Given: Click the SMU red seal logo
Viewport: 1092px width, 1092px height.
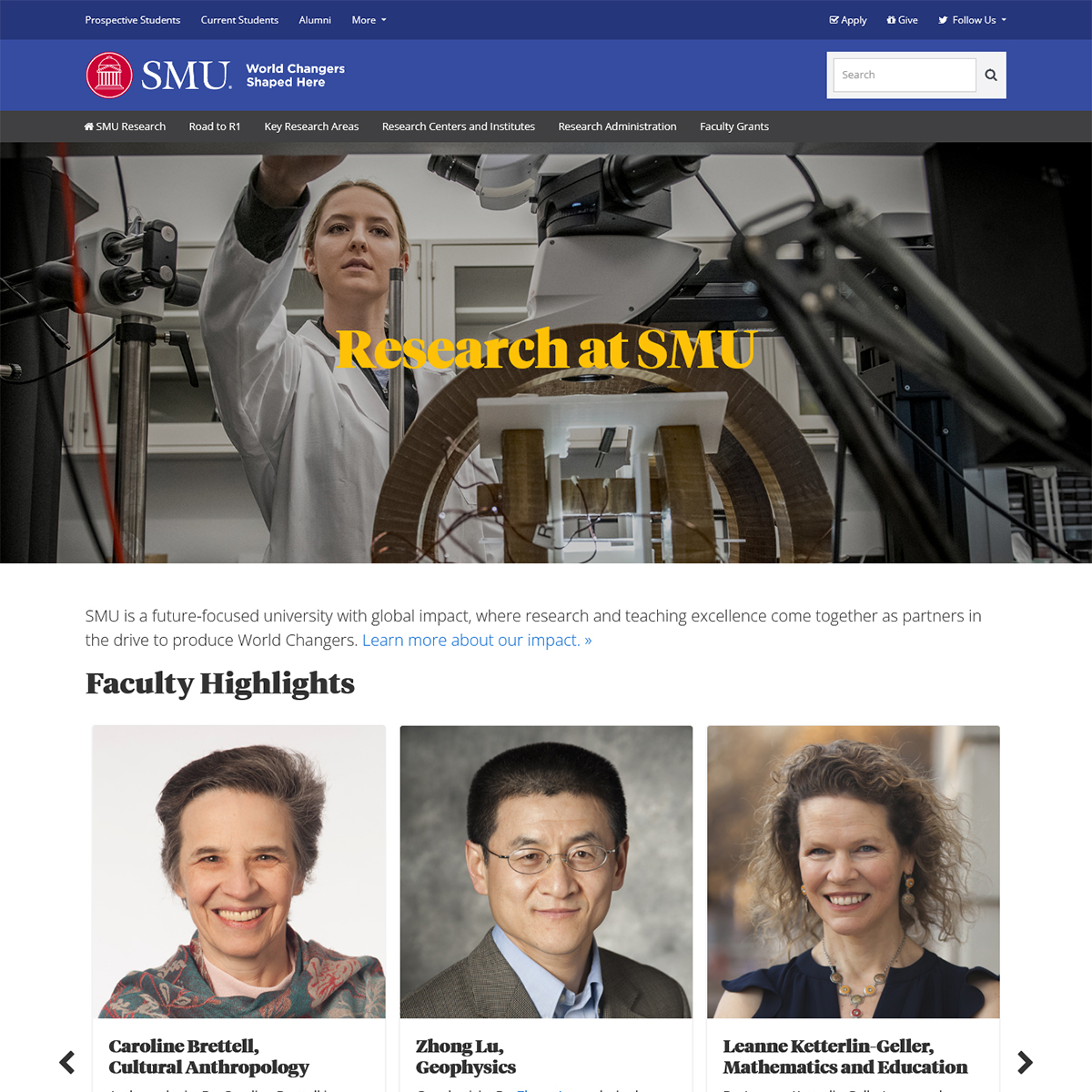Looking at the screenshot, I should point(109,76).
